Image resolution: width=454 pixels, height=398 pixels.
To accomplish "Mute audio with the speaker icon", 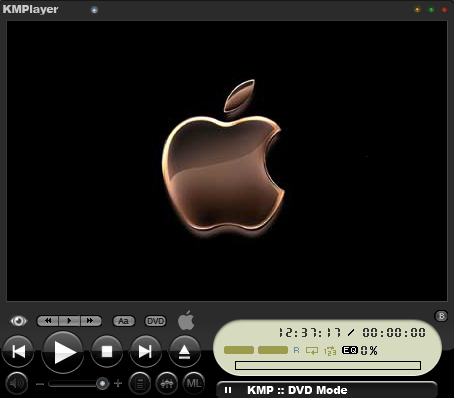I will 17,383.
